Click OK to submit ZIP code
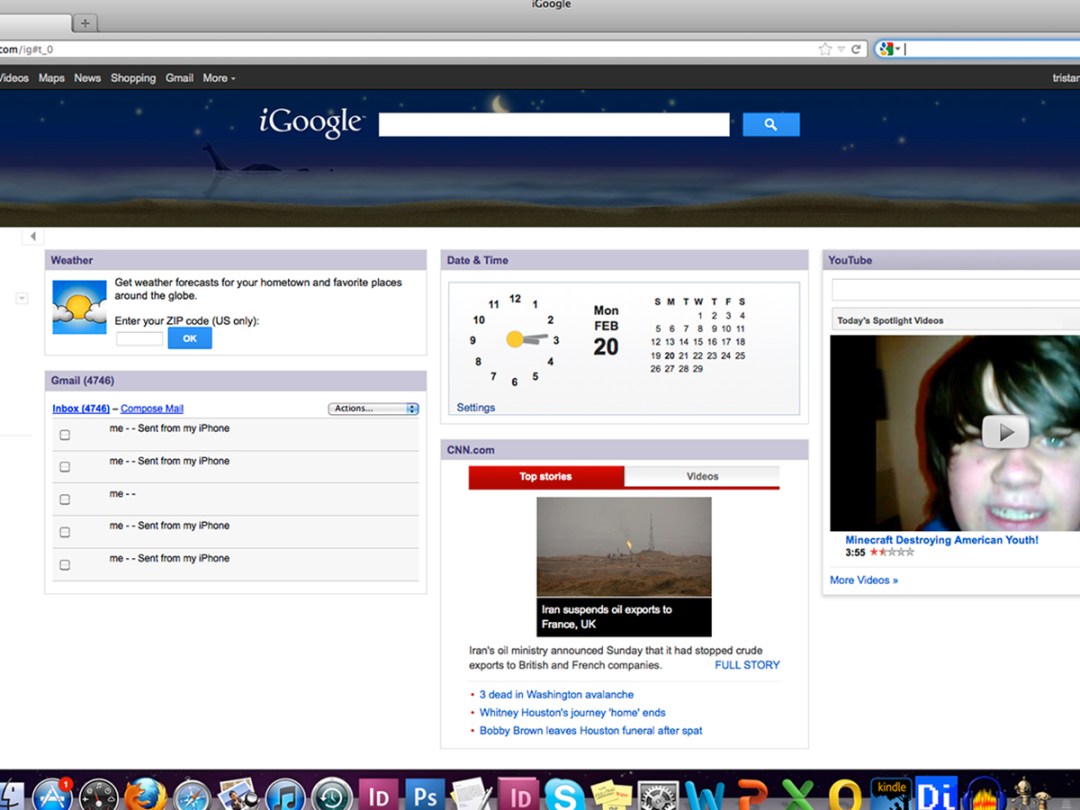 [x=189, y=338]
